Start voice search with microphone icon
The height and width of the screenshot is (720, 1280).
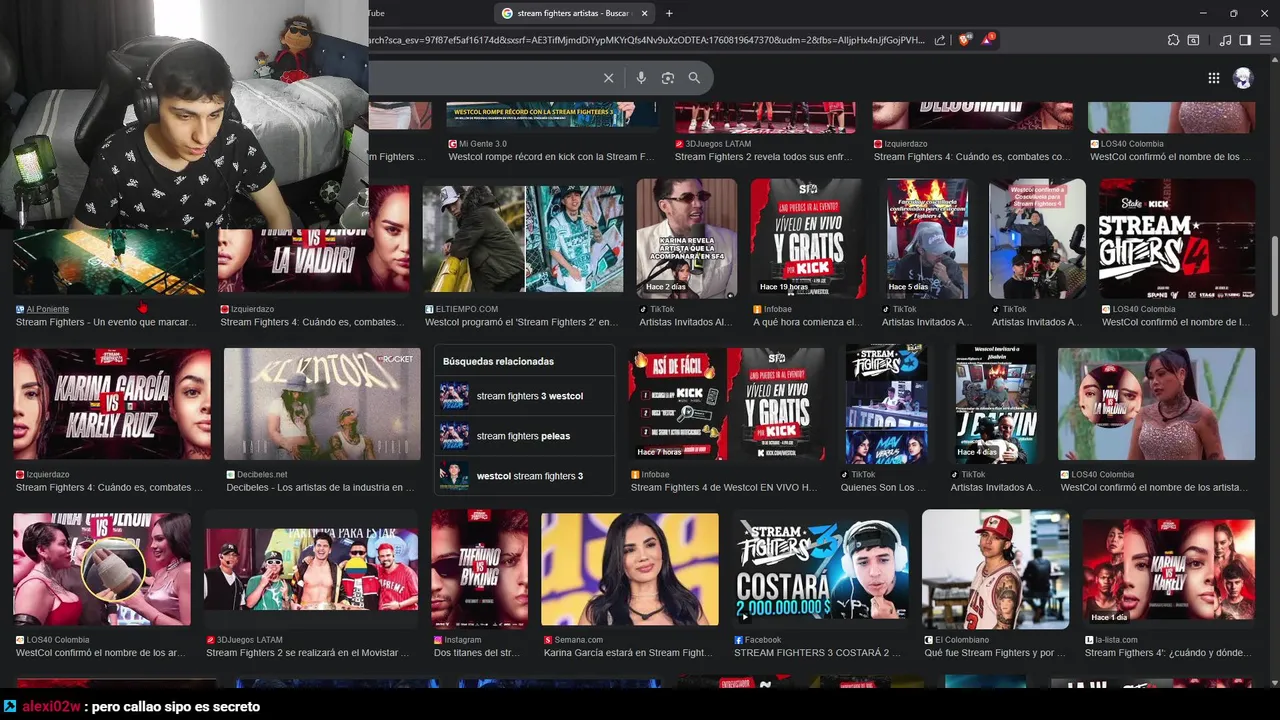pos(641,78)
